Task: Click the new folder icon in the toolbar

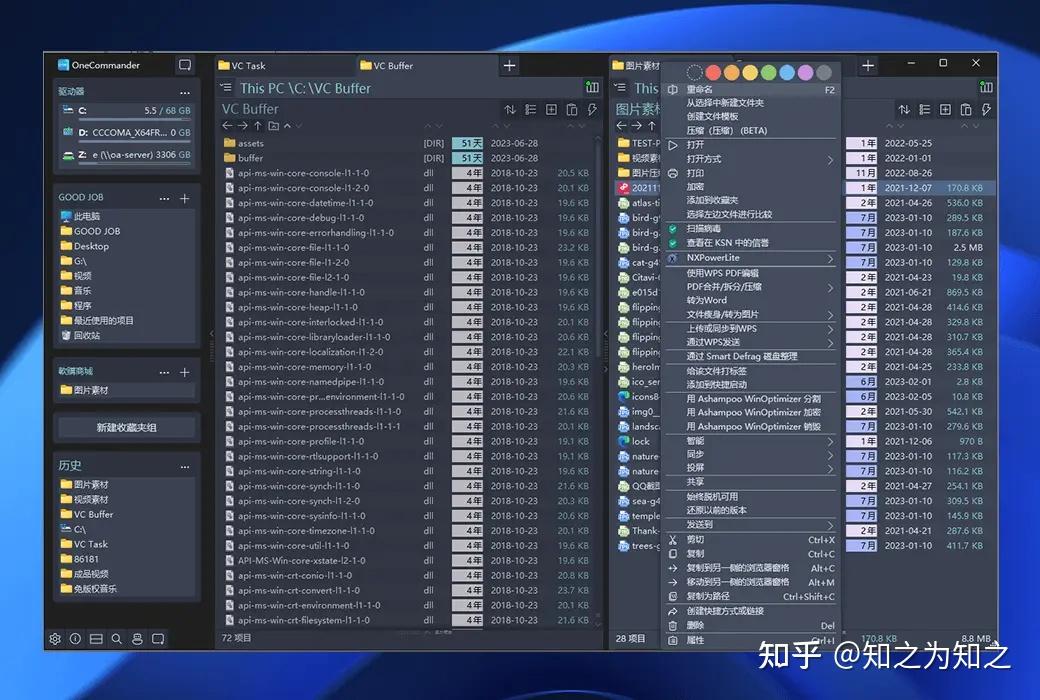Action: [x=551, y=109]
